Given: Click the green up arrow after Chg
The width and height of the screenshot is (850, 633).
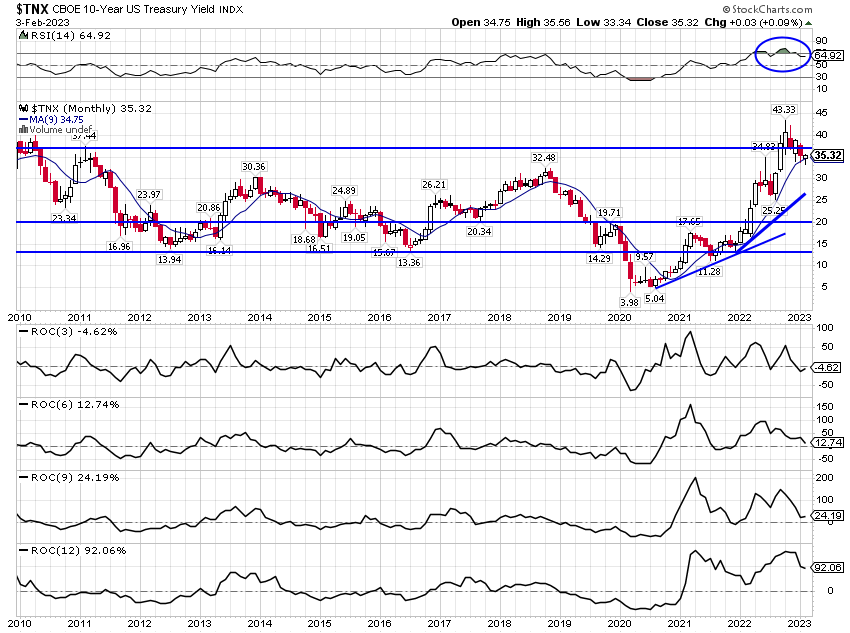Looking at the screenshot, I should click(808, 23).
